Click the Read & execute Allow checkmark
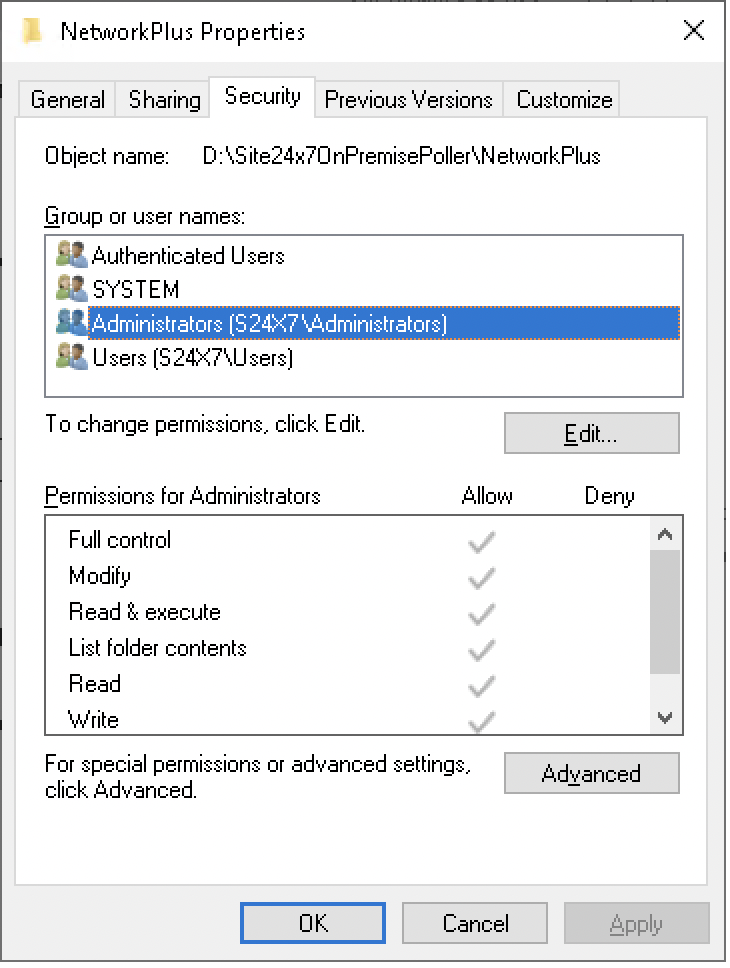 (x=482, y=613)
